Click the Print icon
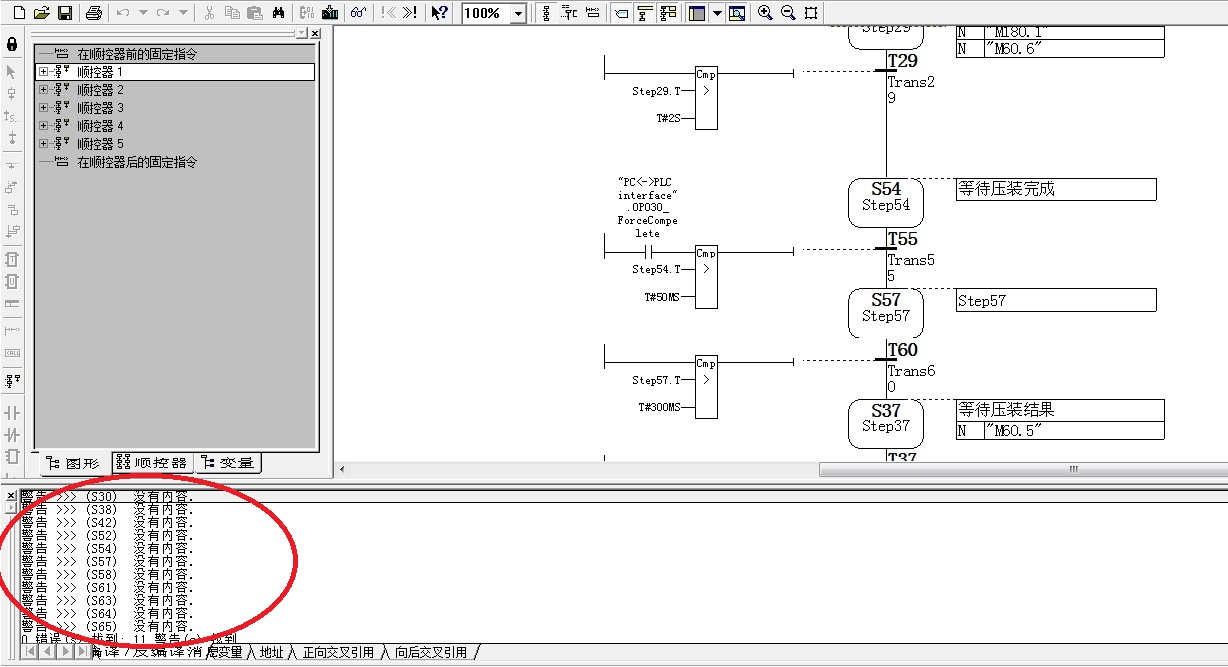The width and height of the screenshot is (1228, 667). pyautogui.click(x=93, y=13)
